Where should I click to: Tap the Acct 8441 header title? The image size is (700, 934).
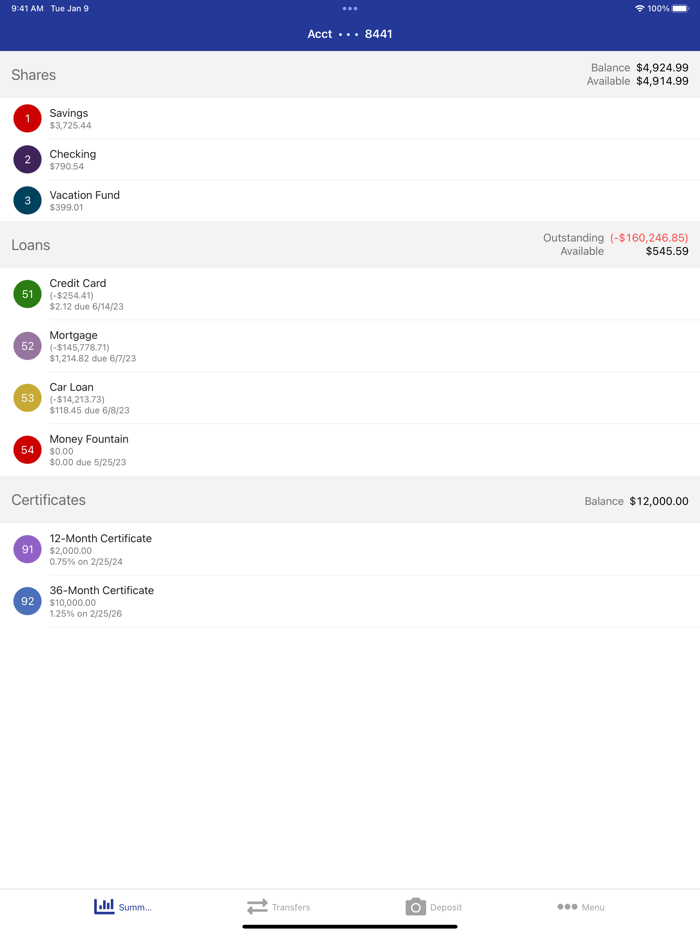350,34
